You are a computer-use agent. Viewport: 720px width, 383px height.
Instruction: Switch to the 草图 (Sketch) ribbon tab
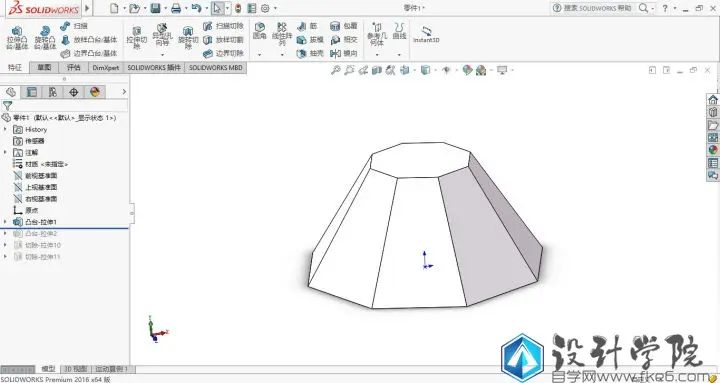pos(44,68)
